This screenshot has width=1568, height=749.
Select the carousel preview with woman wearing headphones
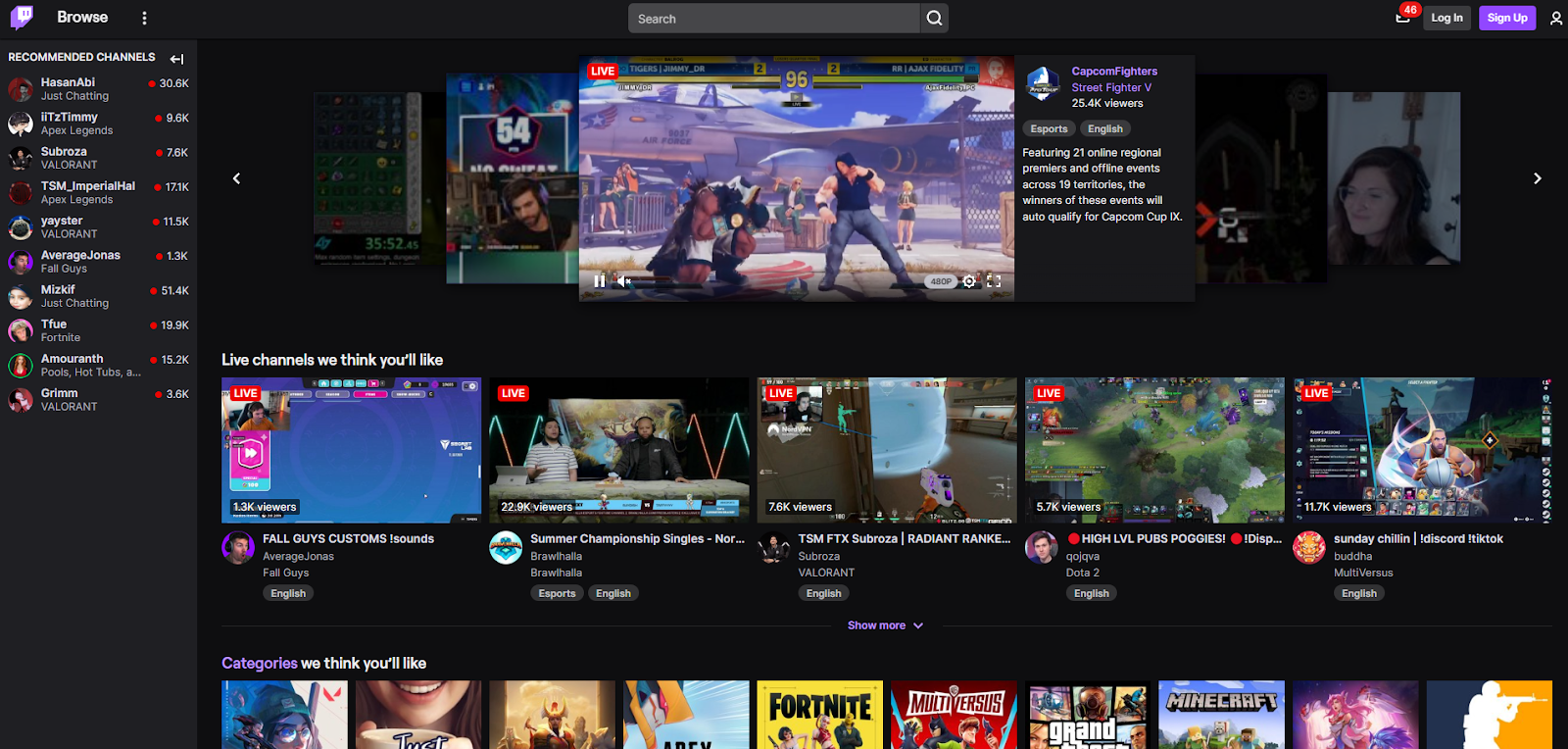pyautogui.click(x=1394, y=178)
